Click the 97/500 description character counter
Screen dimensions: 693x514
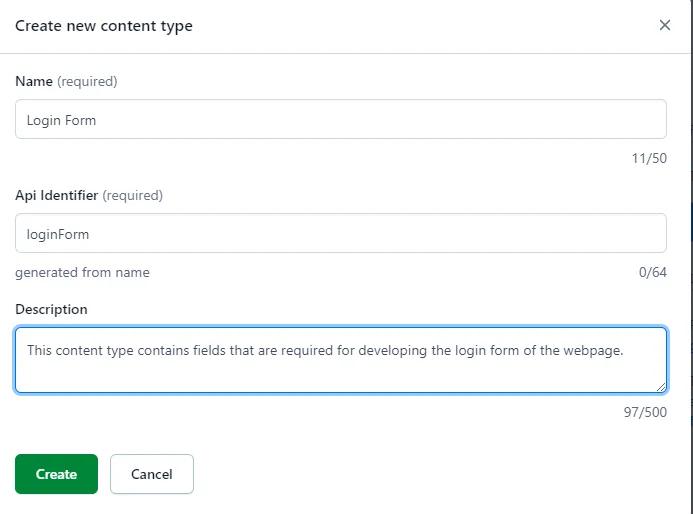coord(645,412)
